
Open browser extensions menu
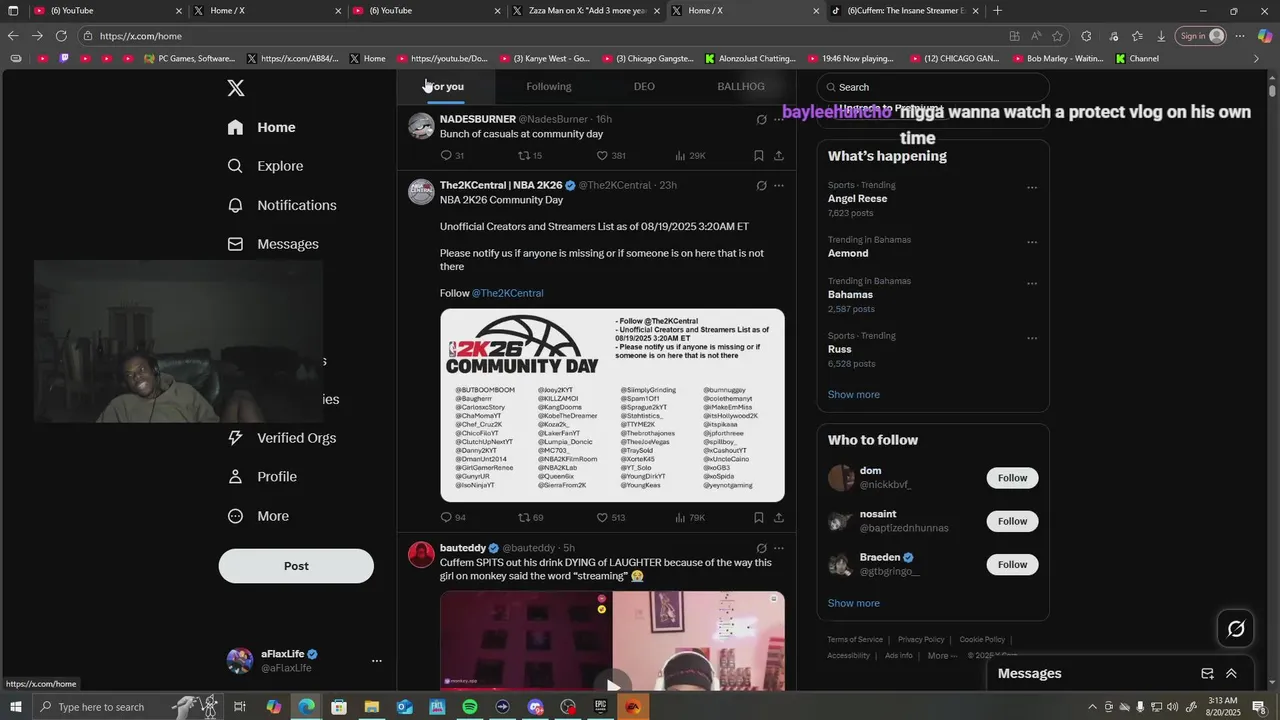coord(1086,36)
